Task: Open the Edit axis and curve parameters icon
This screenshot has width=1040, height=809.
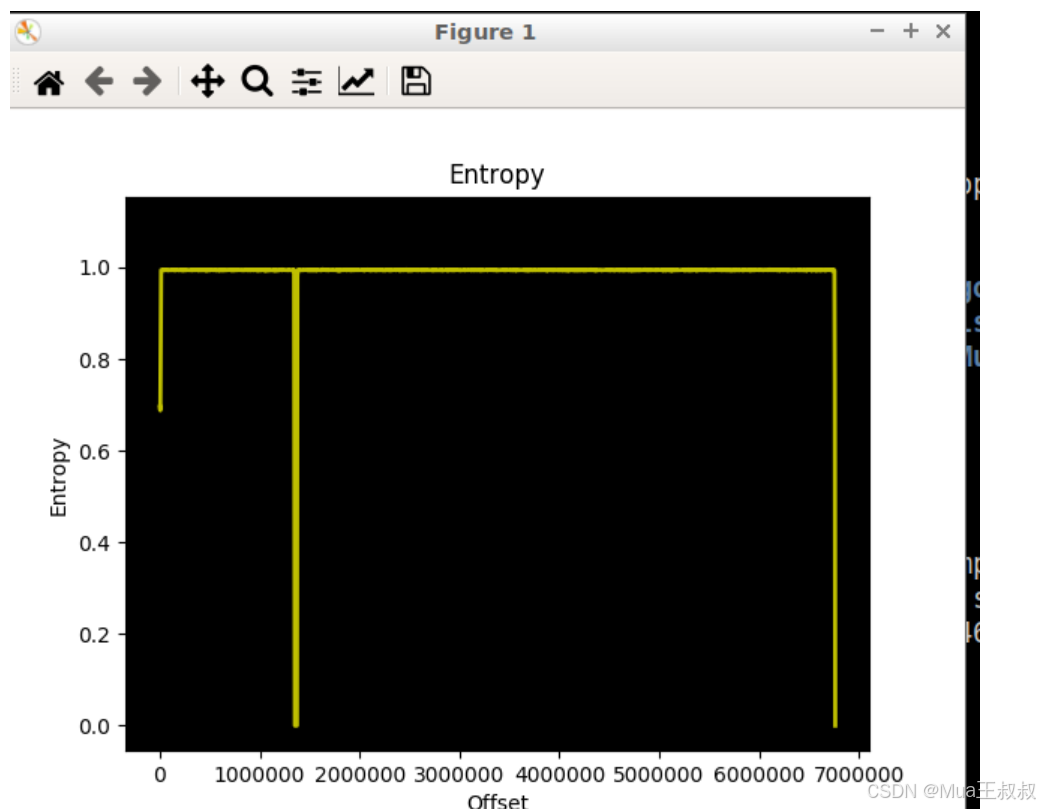Action: tap(356, 82)
